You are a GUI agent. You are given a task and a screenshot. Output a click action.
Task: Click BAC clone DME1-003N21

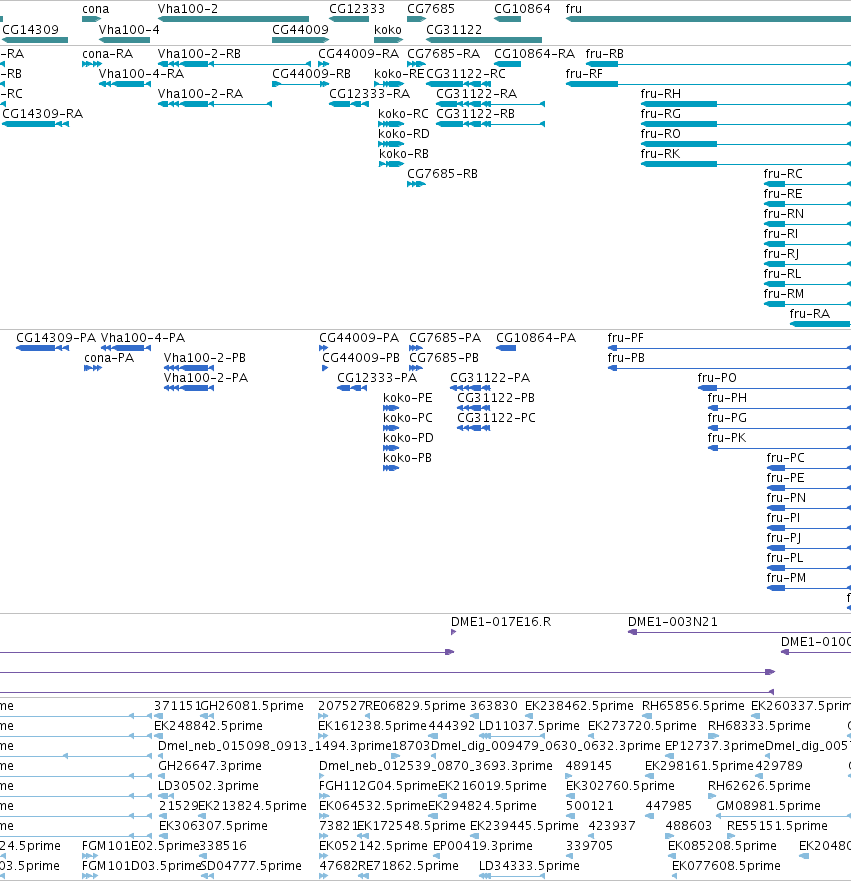pyautogui.click(x=739, y=632)
